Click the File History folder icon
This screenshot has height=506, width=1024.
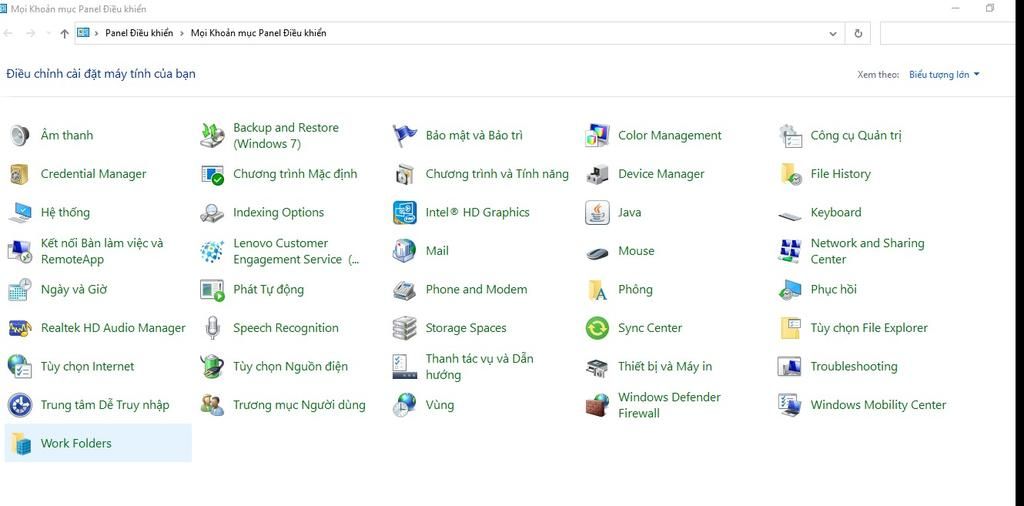(x=790, y=174)
